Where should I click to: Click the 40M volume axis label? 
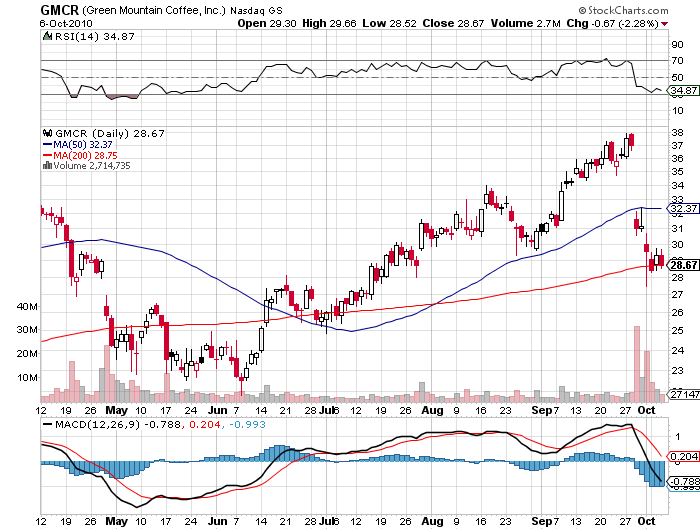[27, 306]
